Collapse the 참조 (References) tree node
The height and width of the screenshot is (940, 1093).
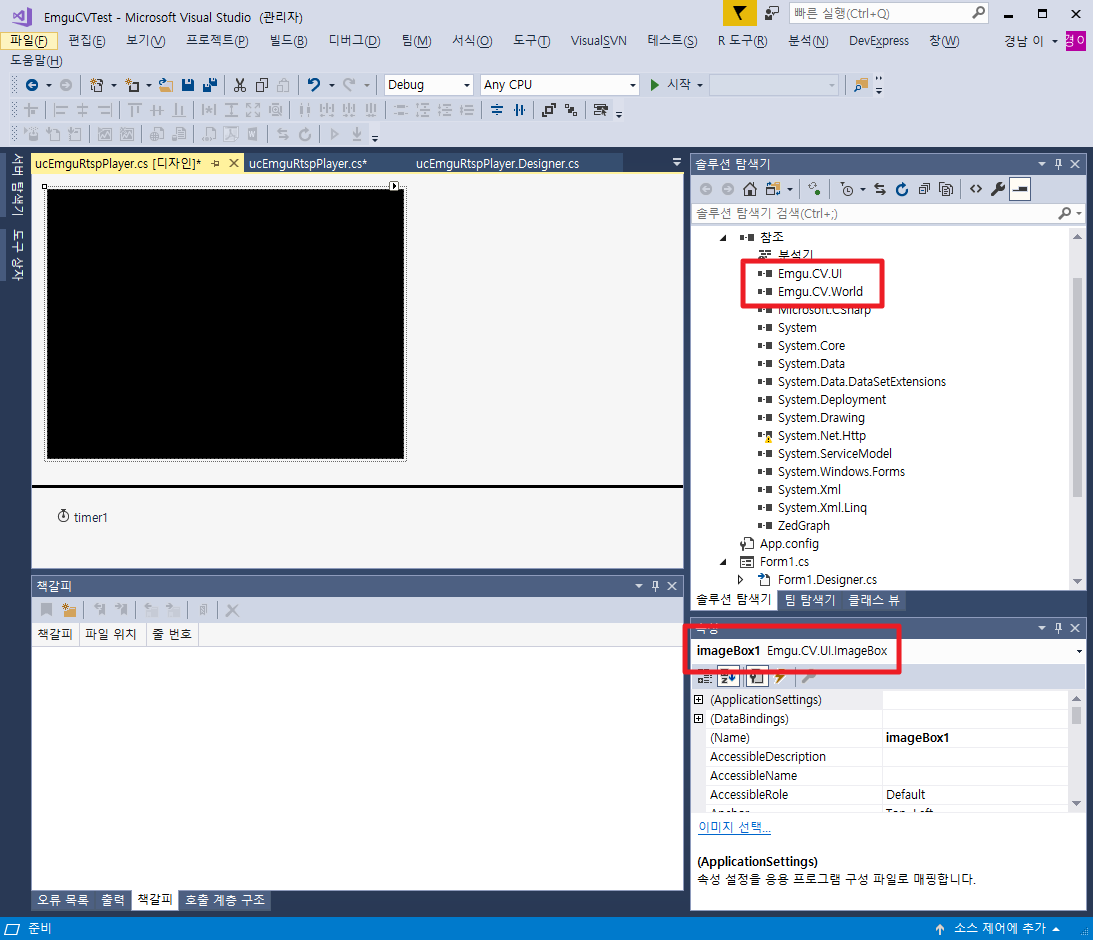pos(724,237)
